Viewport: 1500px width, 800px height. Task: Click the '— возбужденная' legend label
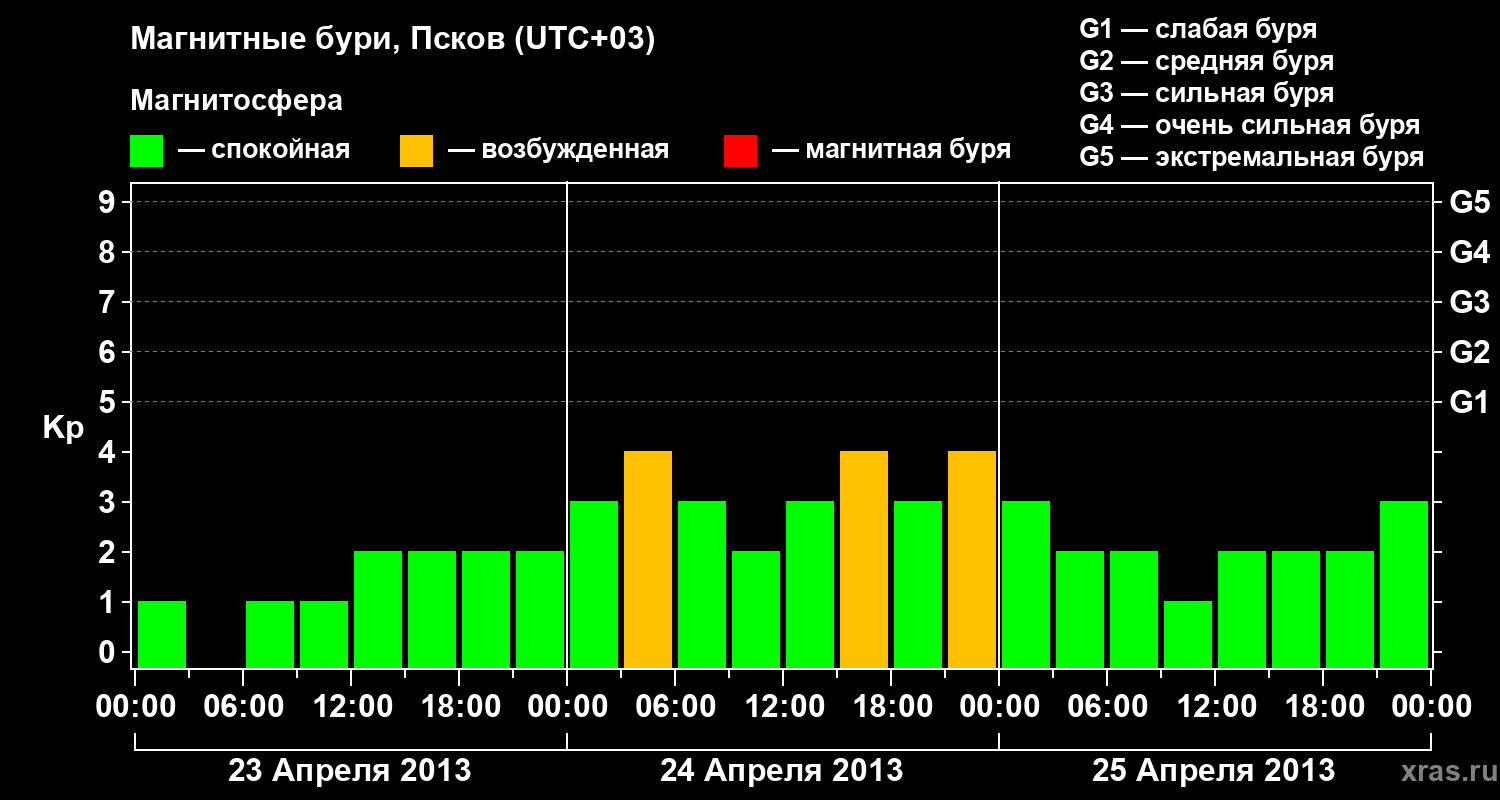point(558,150)
